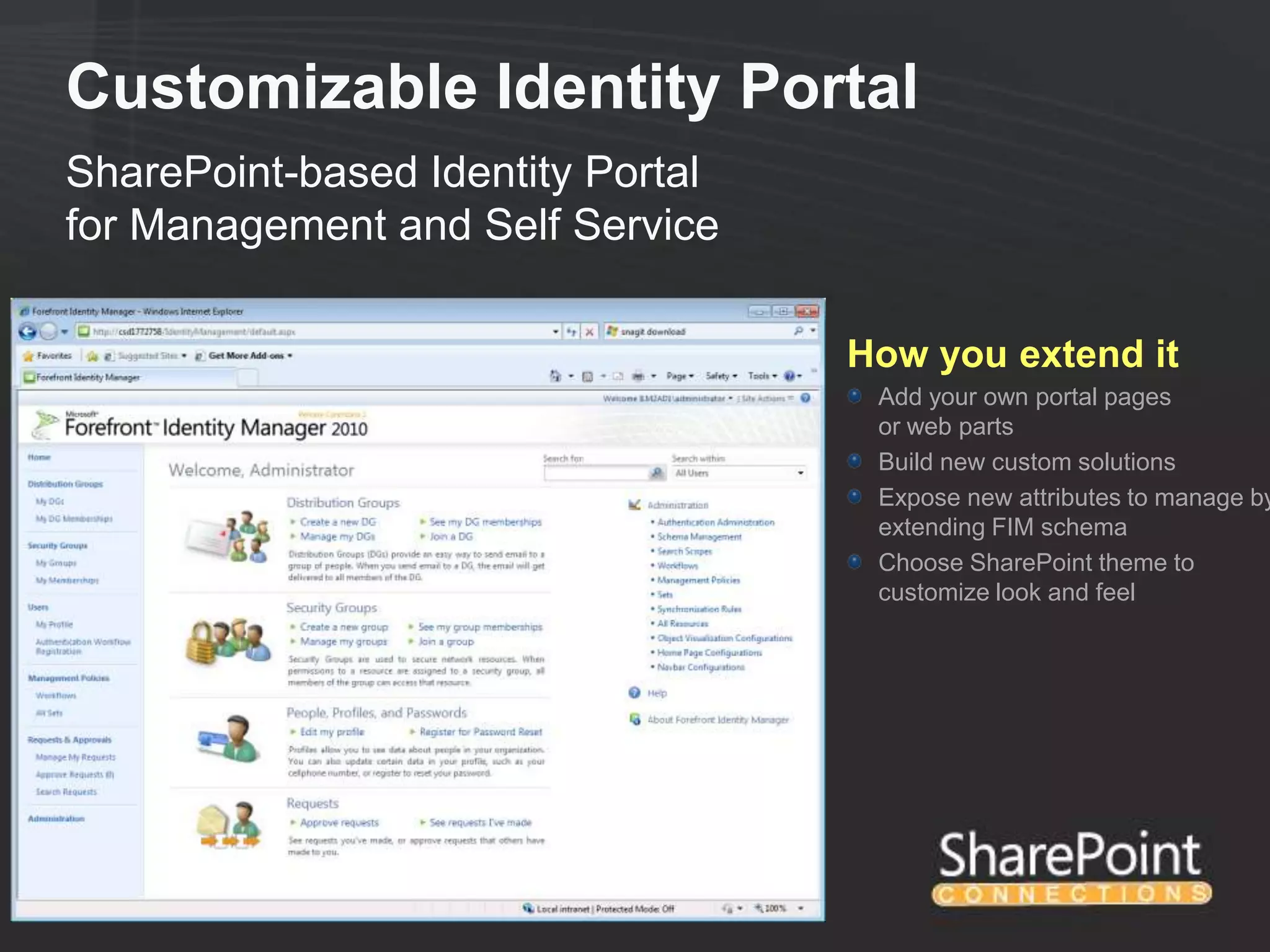Open the search provider dropdown arrow
The width and height of the screenshot is (1270, 952).
(812, 332)
